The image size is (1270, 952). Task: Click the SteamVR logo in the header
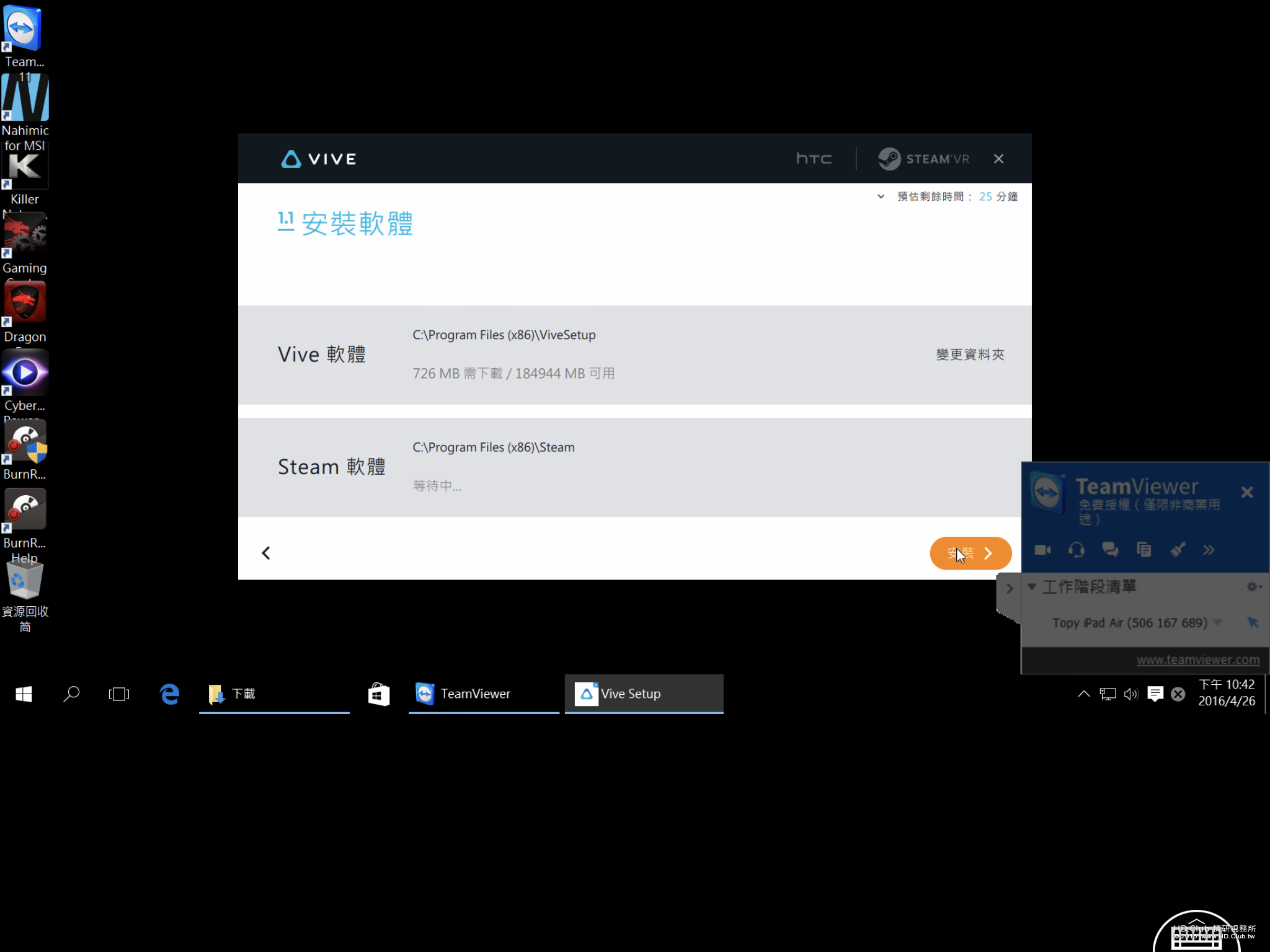(x=923, y=159)
